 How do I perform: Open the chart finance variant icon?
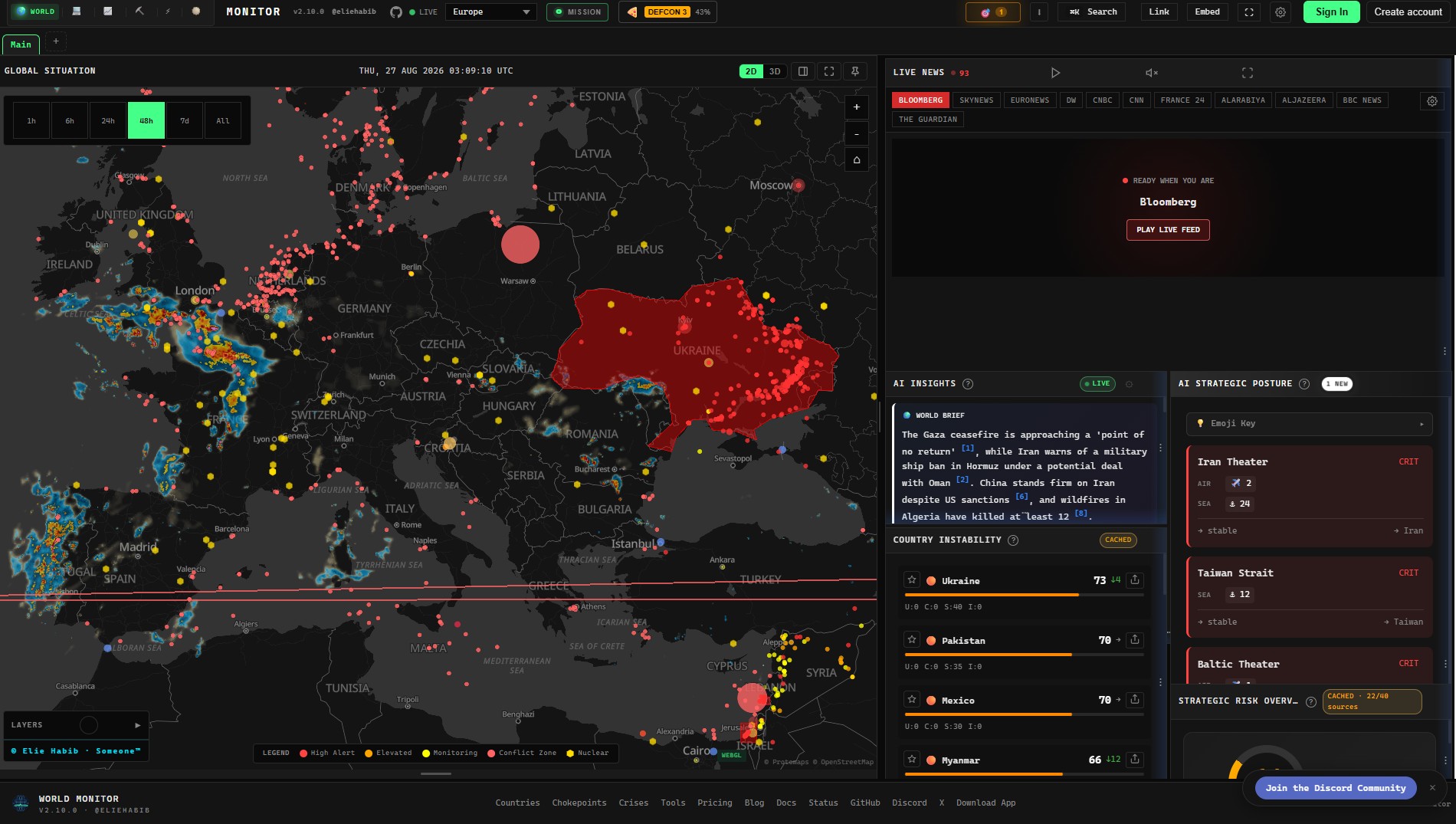tap(108, 11)
